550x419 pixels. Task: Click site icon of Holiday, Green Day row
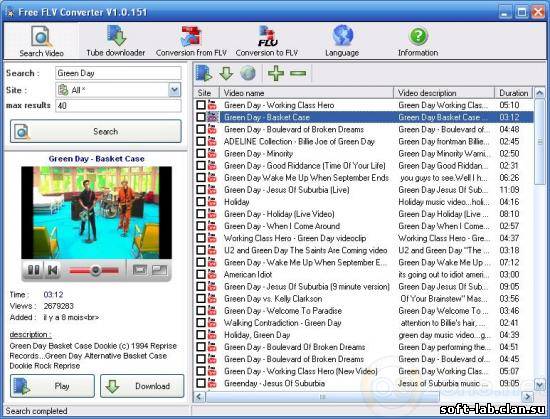[x=212, y=335]
